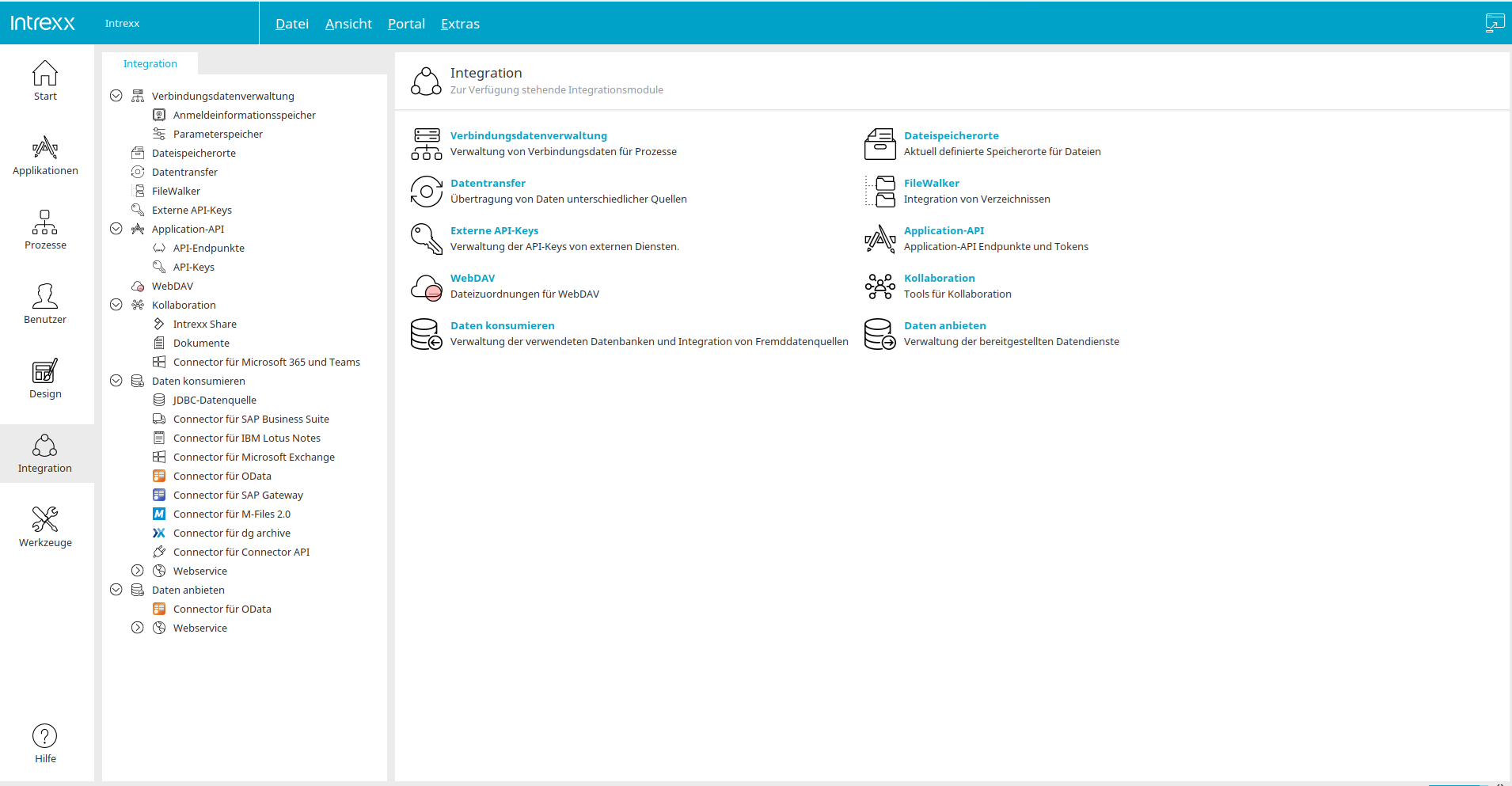
Task: Click the dg archive connector icon
Action: (x=159, y=533)
